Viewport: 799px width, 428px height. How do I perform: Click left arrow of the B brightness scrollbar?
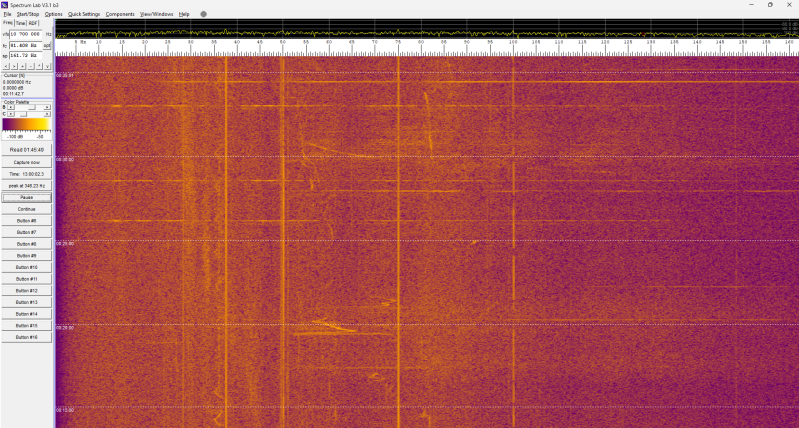tap(11, 107)
